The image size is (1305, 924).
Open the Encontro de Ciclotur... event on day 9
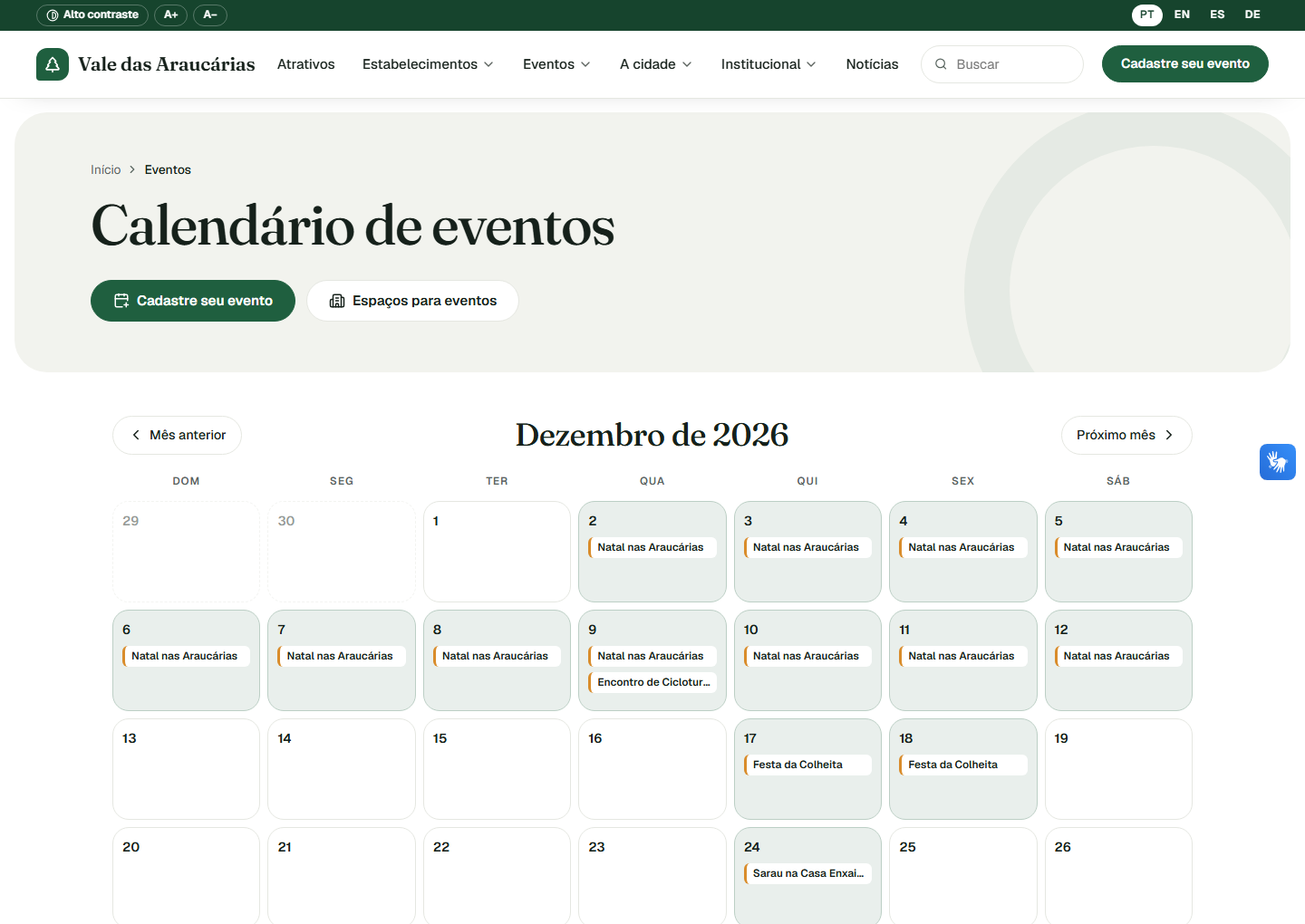tap(652, 682)
